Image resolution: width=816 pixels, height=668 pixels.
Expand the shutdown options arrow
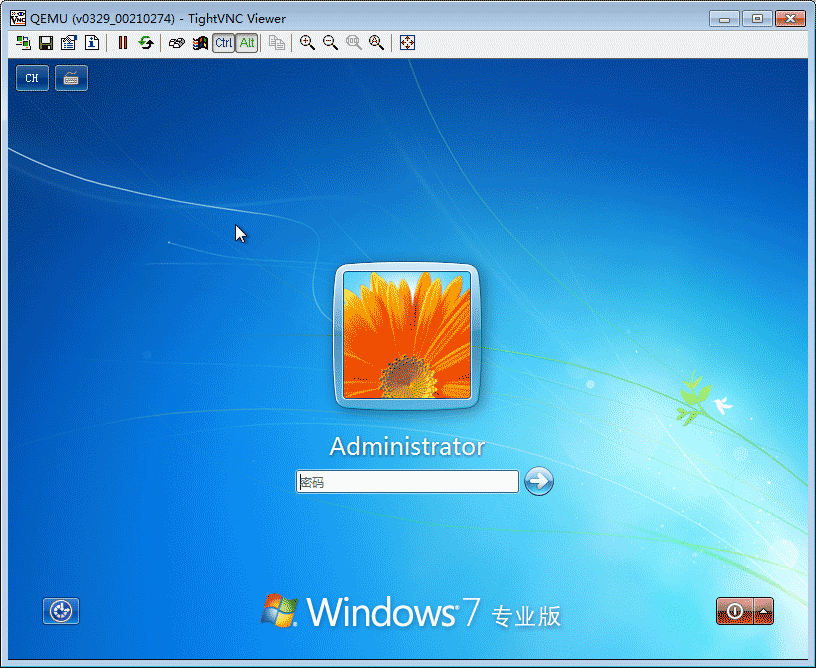[x=763, y=611]
